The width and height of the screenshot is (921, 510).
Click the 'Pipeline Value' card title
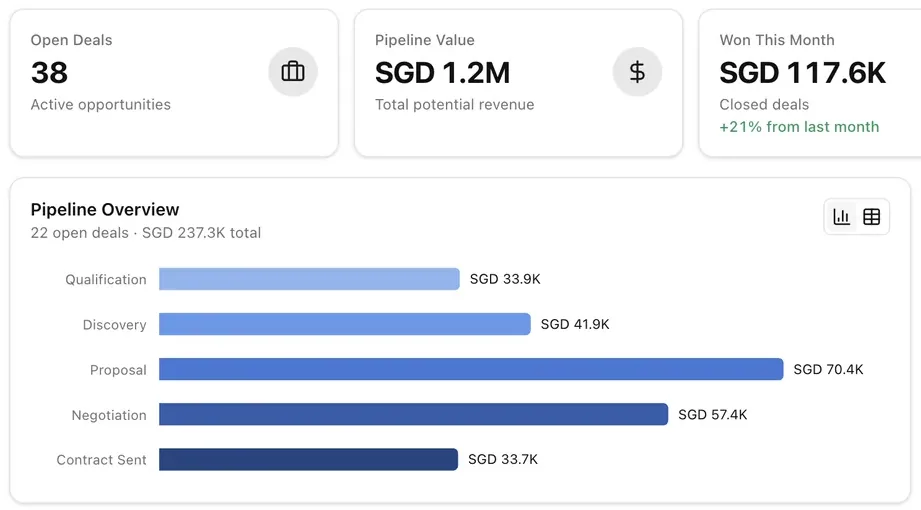coord(425,40)
